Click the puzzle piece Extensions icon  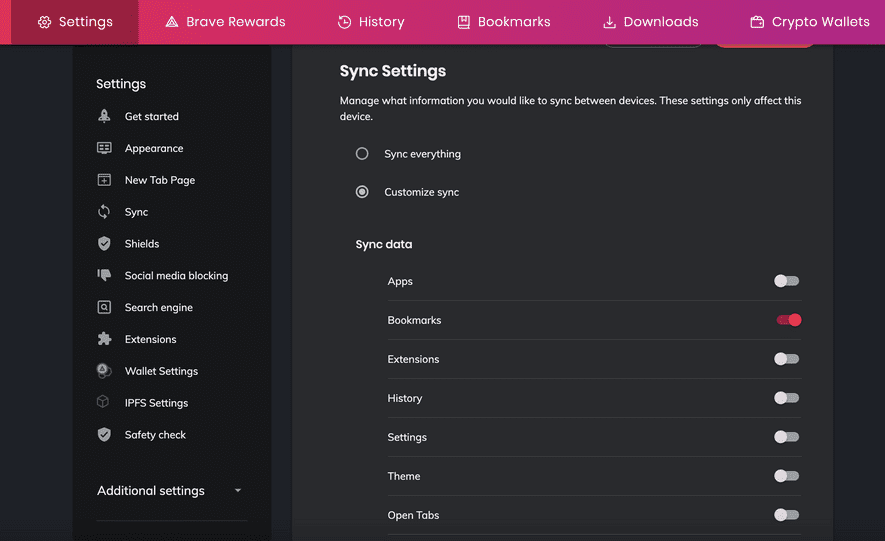tap(104, 339)
